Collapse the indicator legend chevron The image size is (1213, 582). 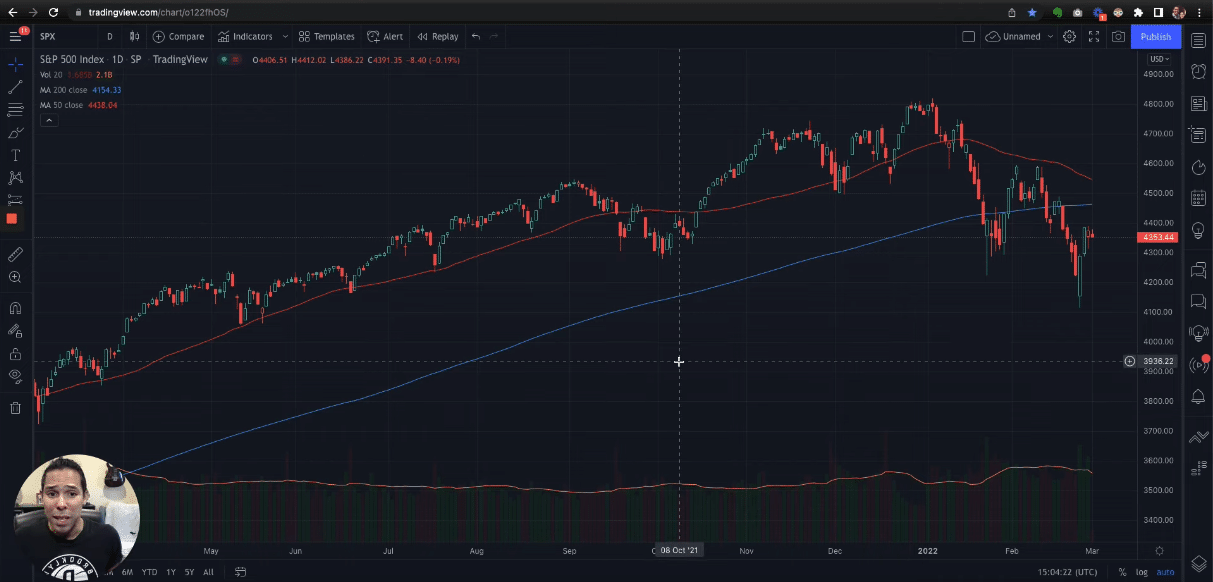coord(47,120)
